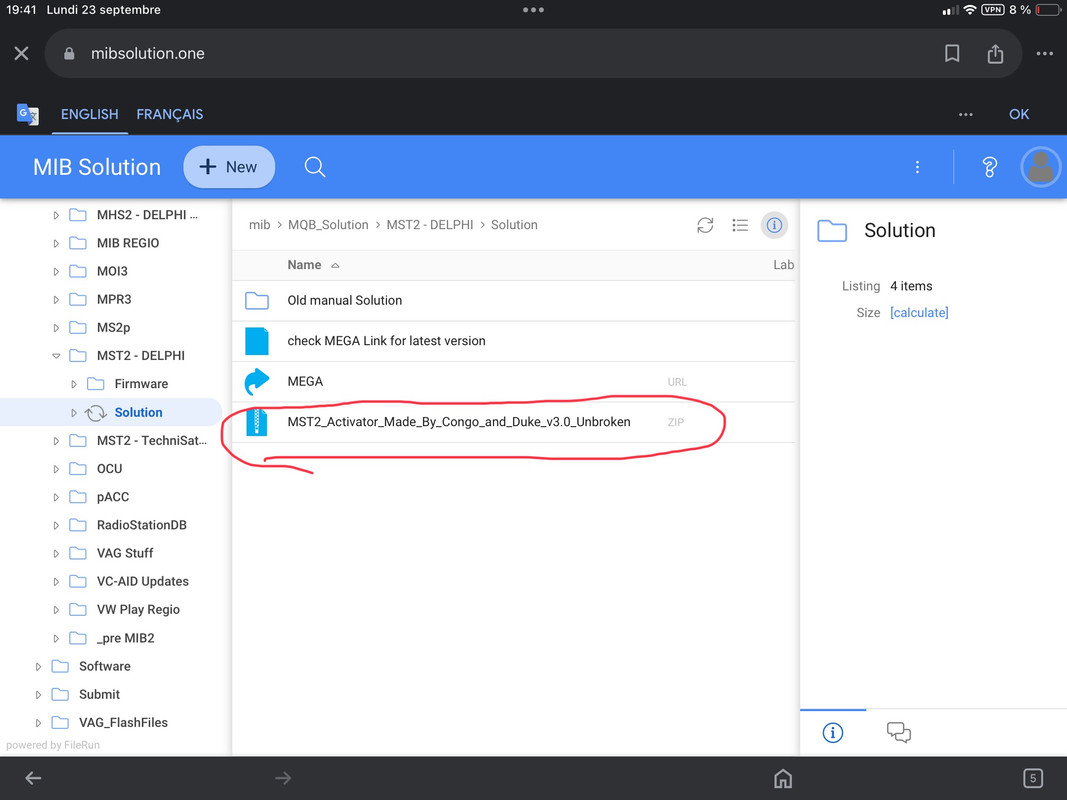This screenshot has width=1067, height=800.
Task: Switch to comments tab
Action: [x=898, y=733]
